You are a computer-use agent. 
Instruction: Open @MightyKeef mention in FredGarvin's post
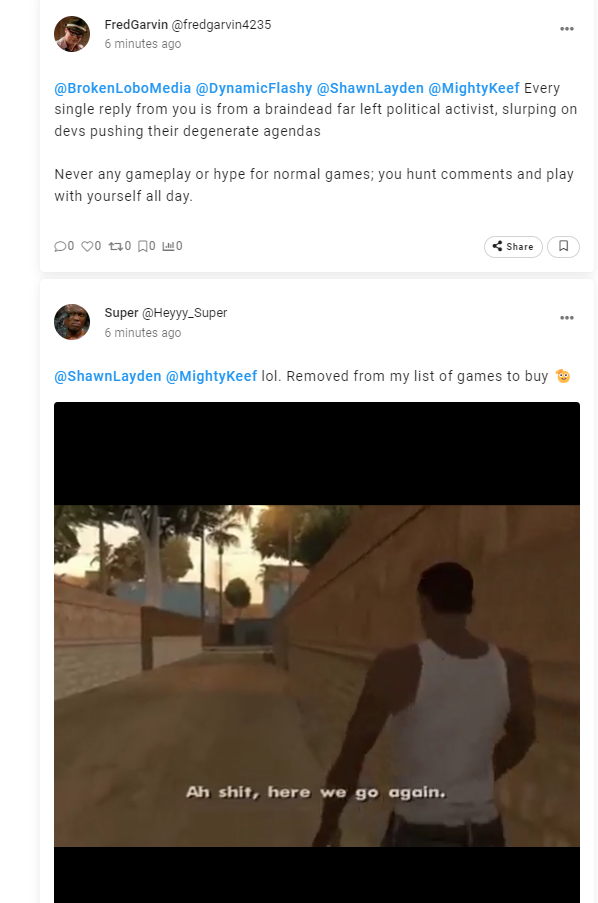pyautogui.click(x=474, y=88)
